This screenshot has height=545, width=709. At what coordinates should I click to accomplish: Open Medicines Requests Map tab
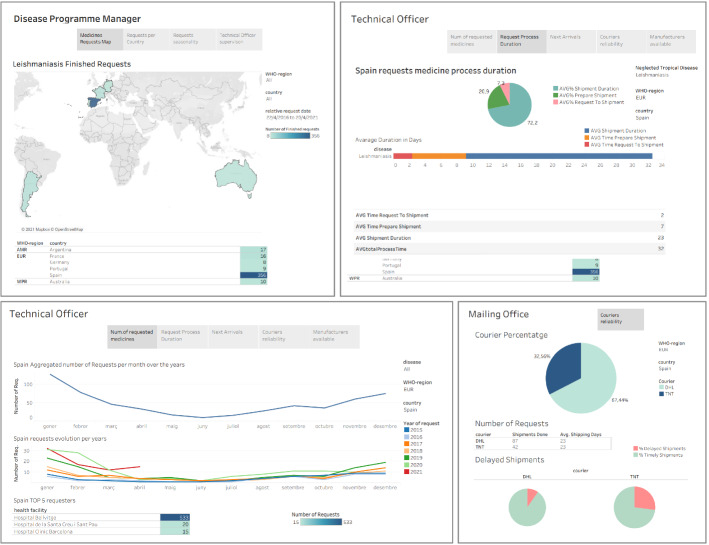pyautogui.click(x=100, y=39)
